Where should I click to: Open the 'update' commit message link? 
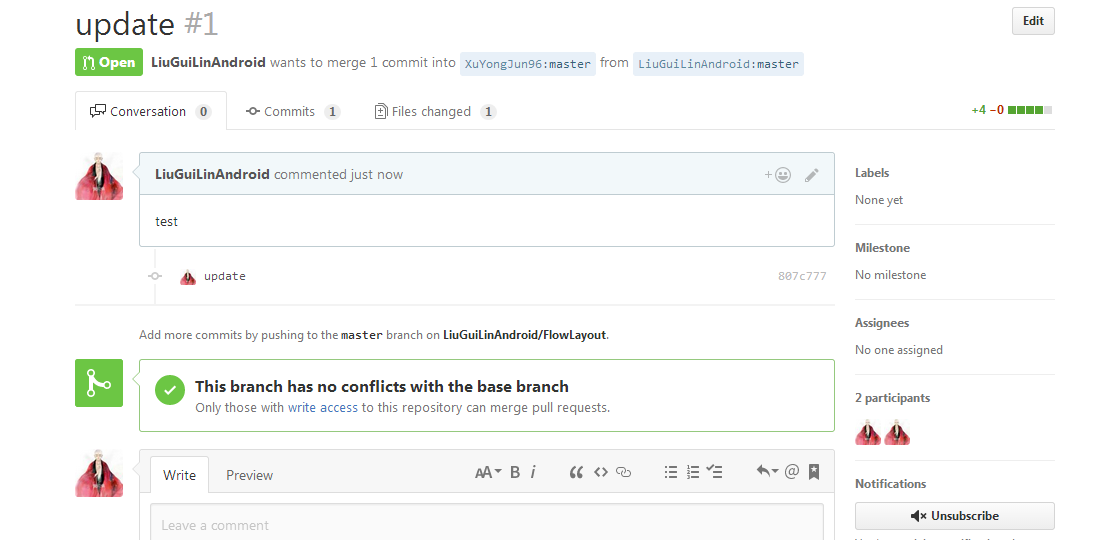coord(224,276)
